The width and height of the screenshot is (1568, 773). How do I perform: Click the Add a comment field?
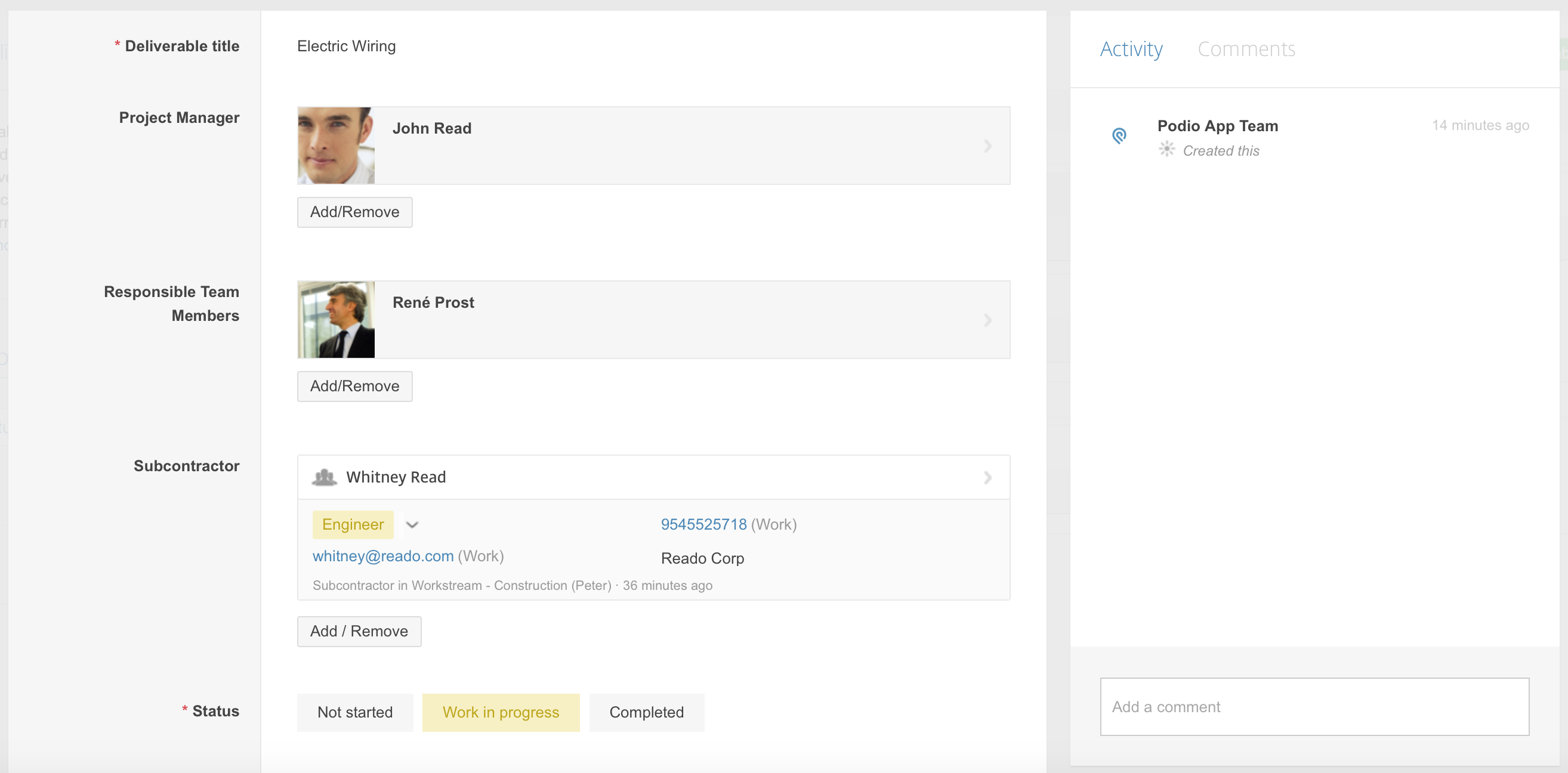tap(1314, 707)
